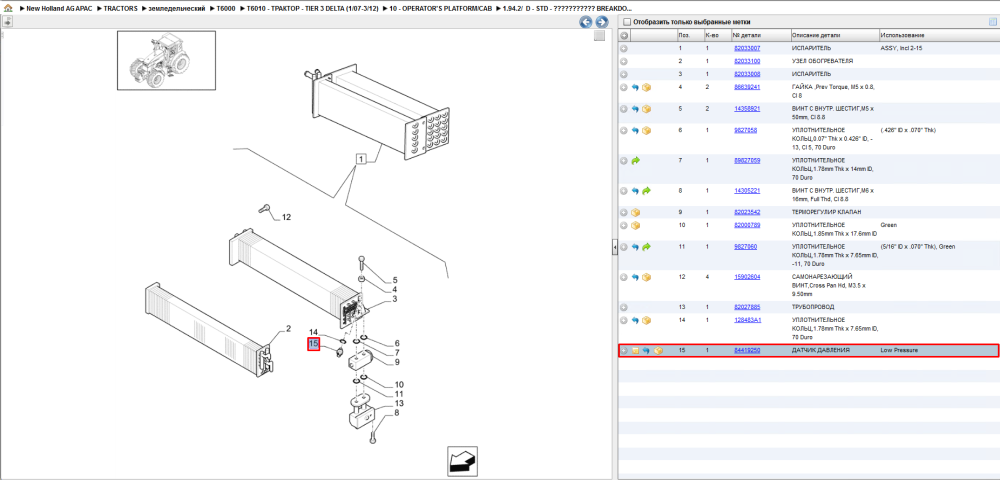Select callout 2 on the diagram
The image size is (1000, 480).
[288, 329]
